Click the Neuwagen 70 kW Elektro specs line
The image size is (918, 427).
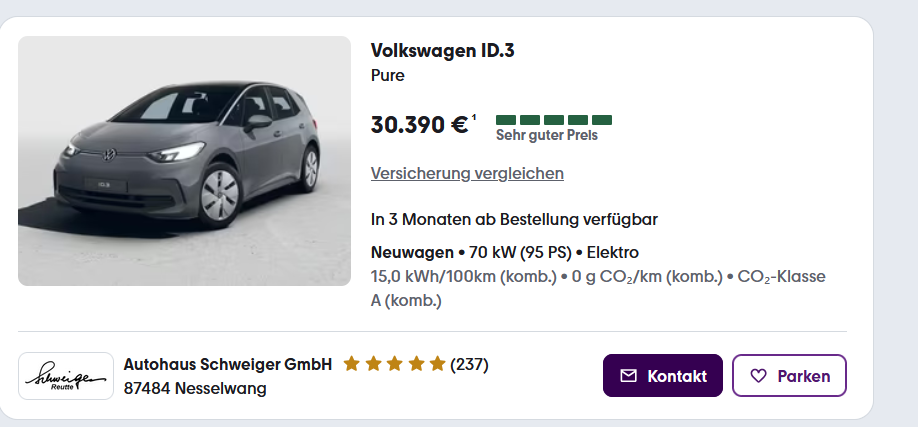pyautogui.click(x=504, y=252)
